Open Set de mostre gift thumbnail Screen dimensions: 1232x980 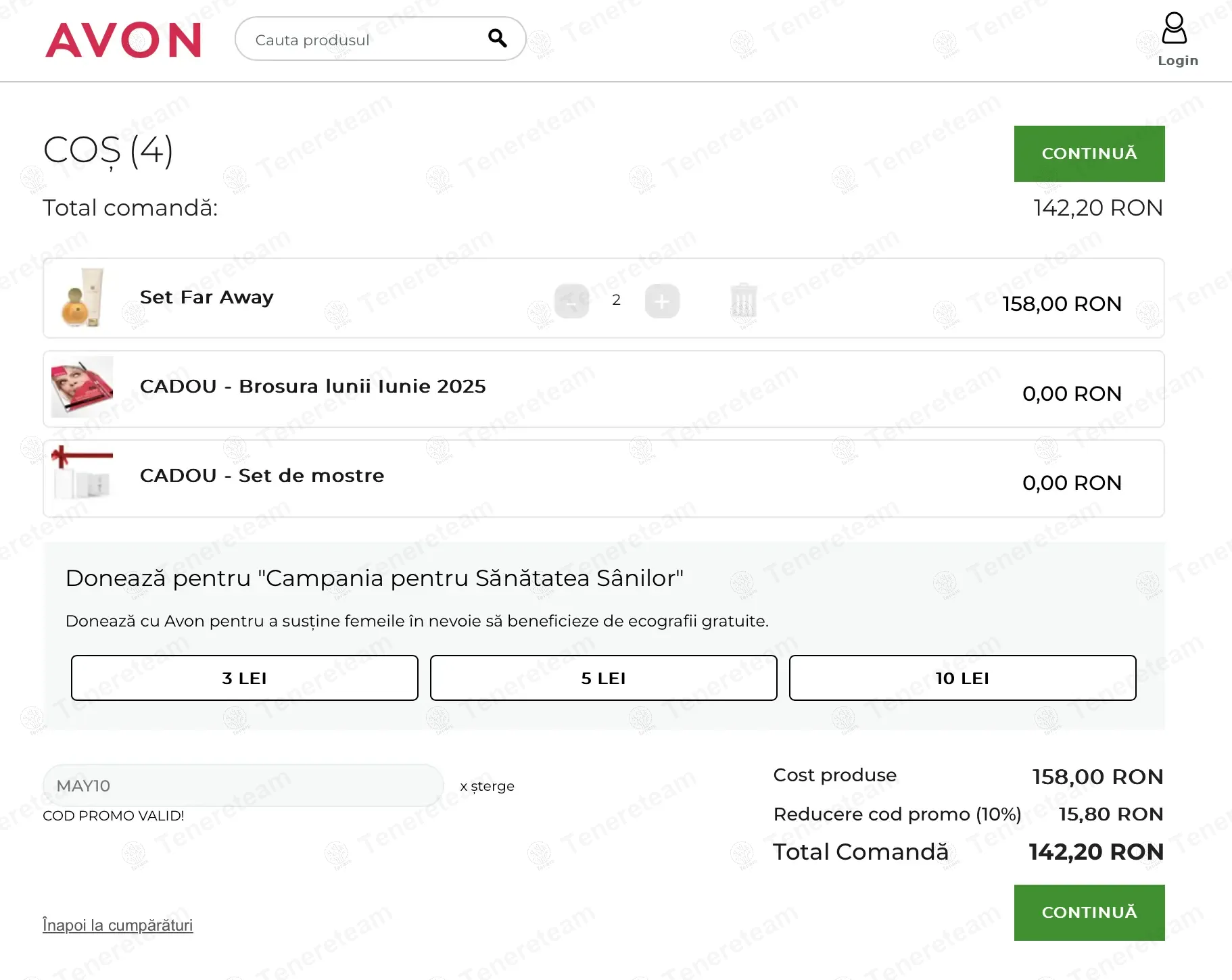(x=82, y=473)
